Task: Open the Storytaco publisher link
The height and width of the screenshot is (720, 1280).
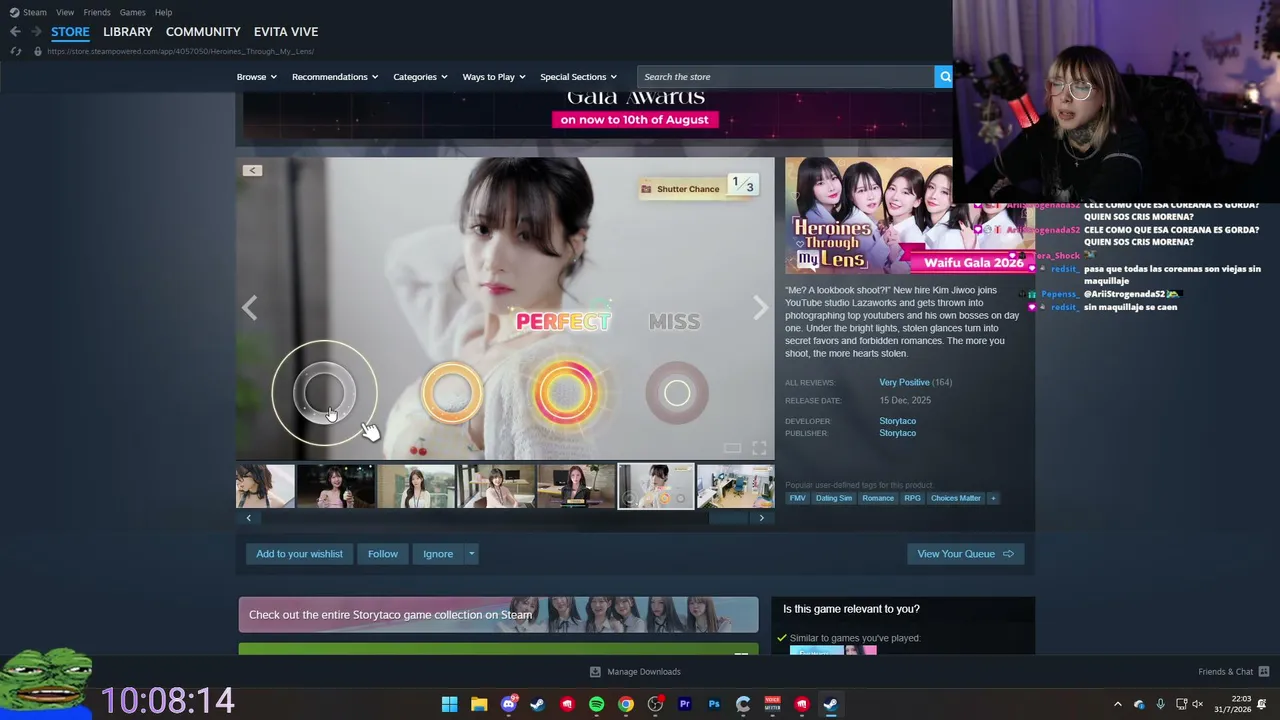Action: click(x=897, y=433)
